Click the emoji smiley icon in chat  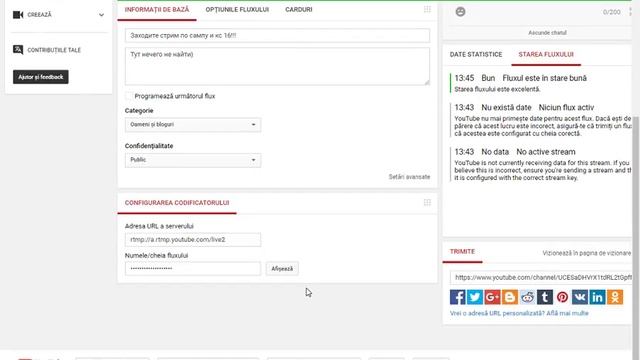pos(460,12)
